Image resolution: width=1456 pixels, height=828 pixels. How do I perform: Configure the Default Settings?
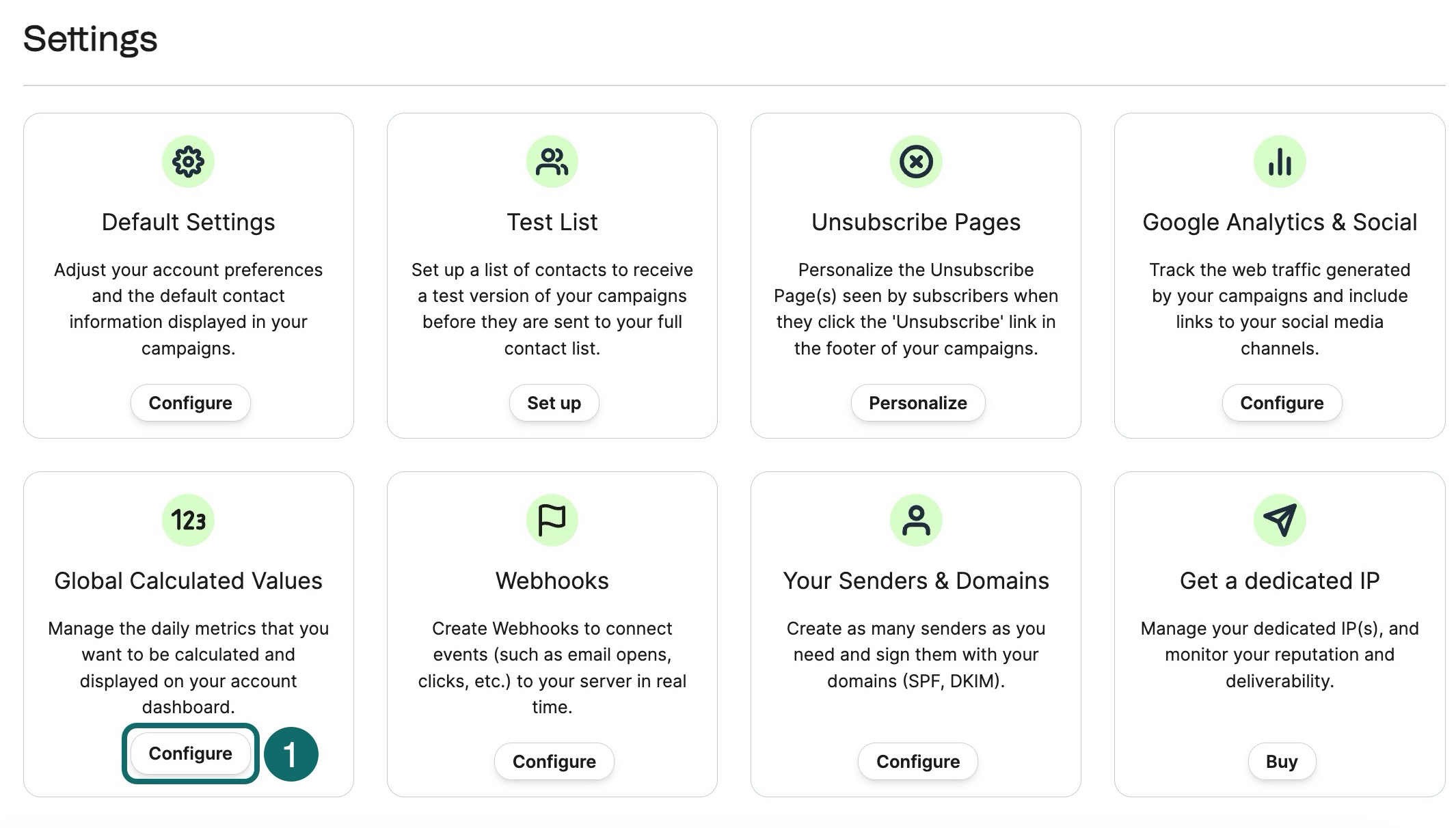pos(190,403)
